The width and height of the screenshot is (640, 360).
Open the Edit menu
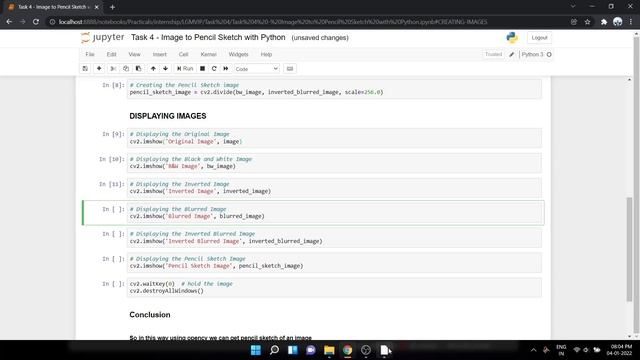[111, 54]
